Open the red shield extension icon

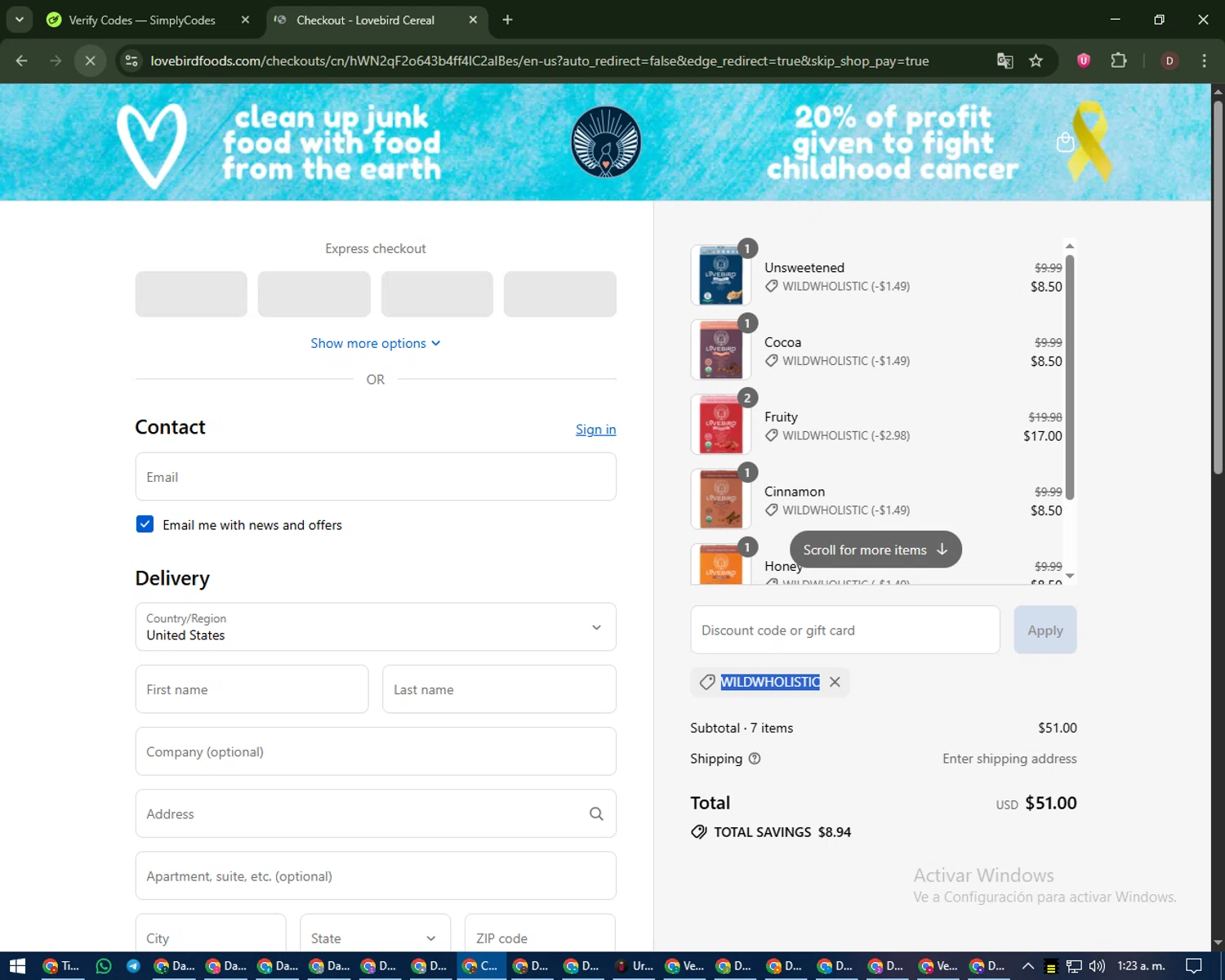click(x=1084, y=60)
